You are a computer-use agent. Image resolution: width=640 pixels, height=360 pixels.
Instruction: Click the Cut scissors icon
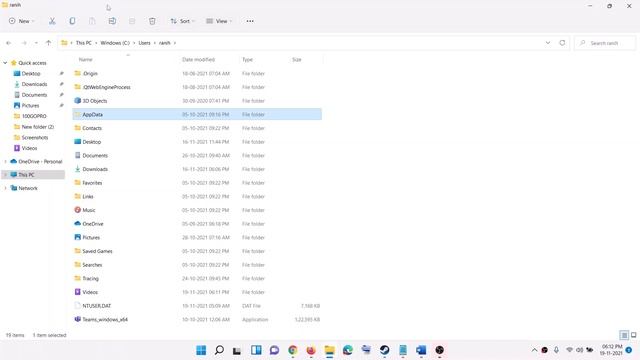tap(52, 21)
